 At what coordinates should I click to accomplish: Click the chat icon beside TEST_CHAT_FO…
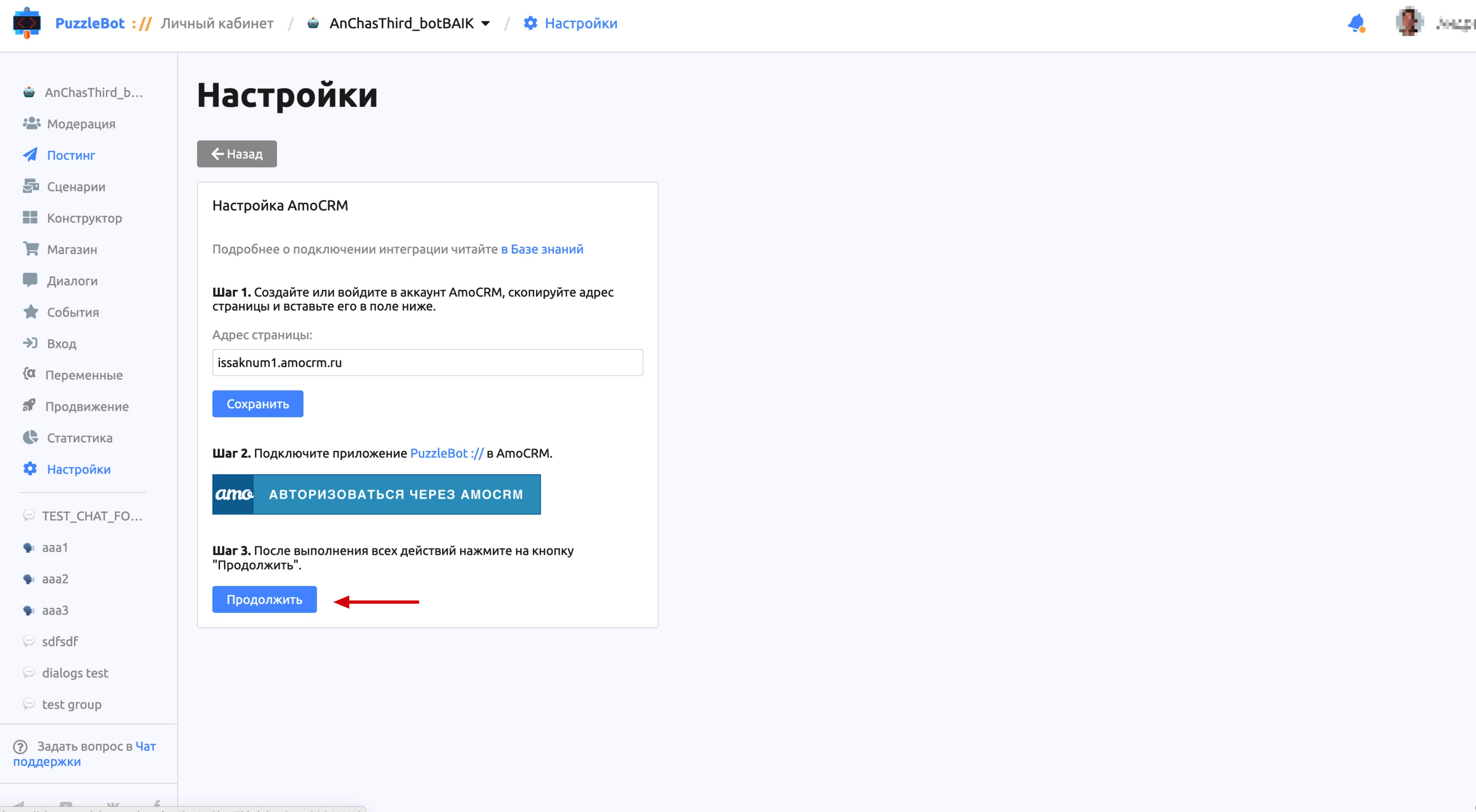(x=29, y=516)
